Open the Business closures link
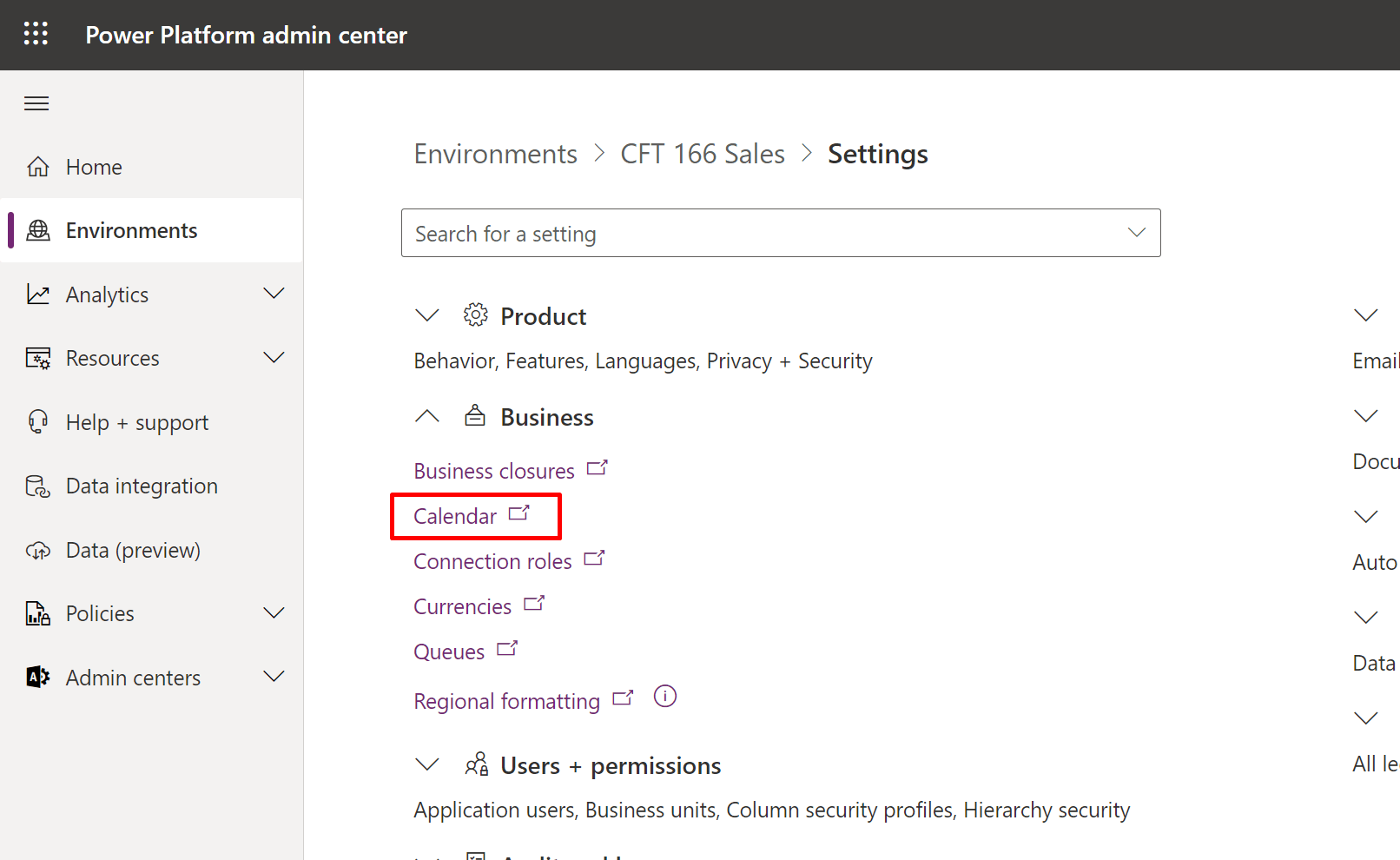The image size is (1400, 860). click(494, 471)
